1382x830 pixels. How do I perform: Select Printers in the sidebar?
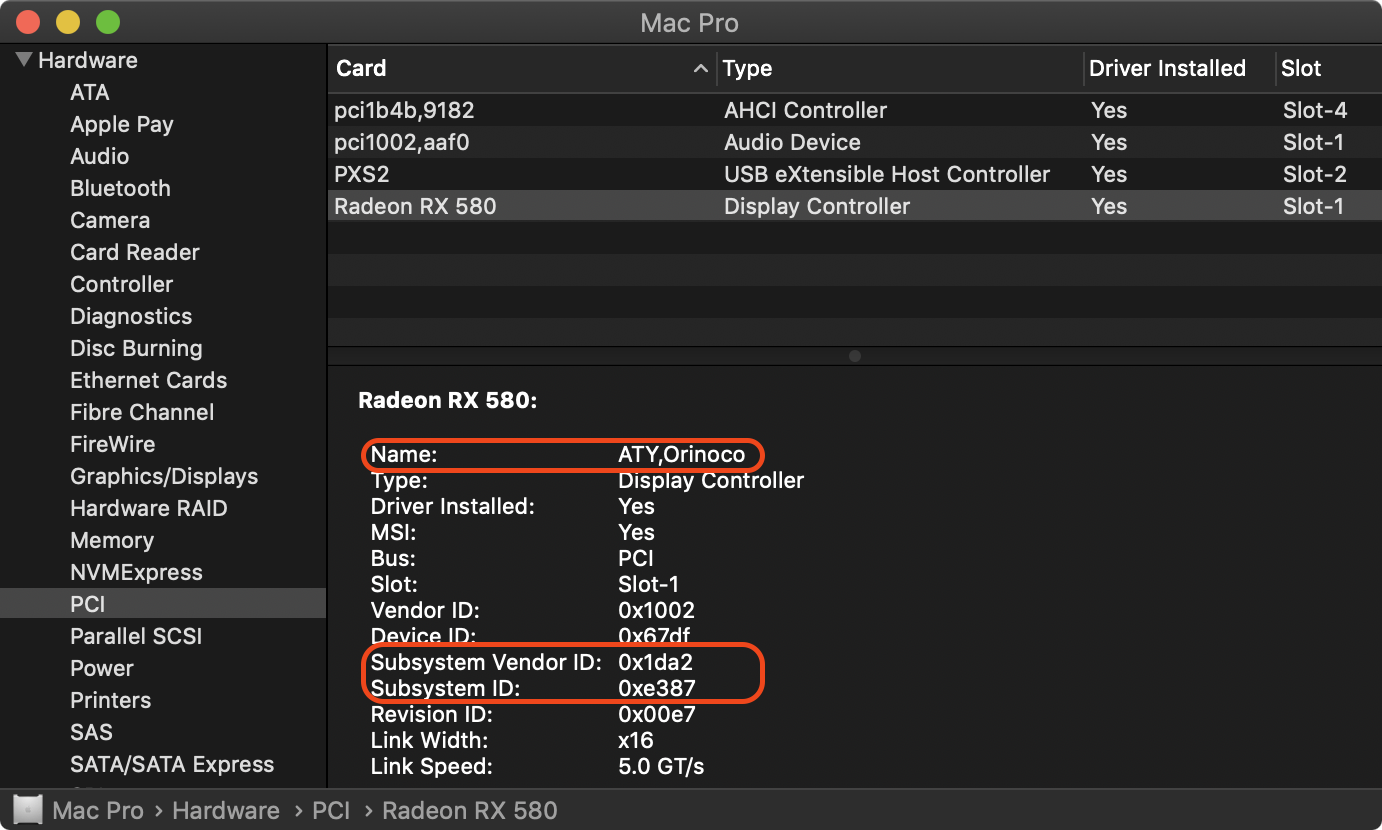click(x=111, y=700)
